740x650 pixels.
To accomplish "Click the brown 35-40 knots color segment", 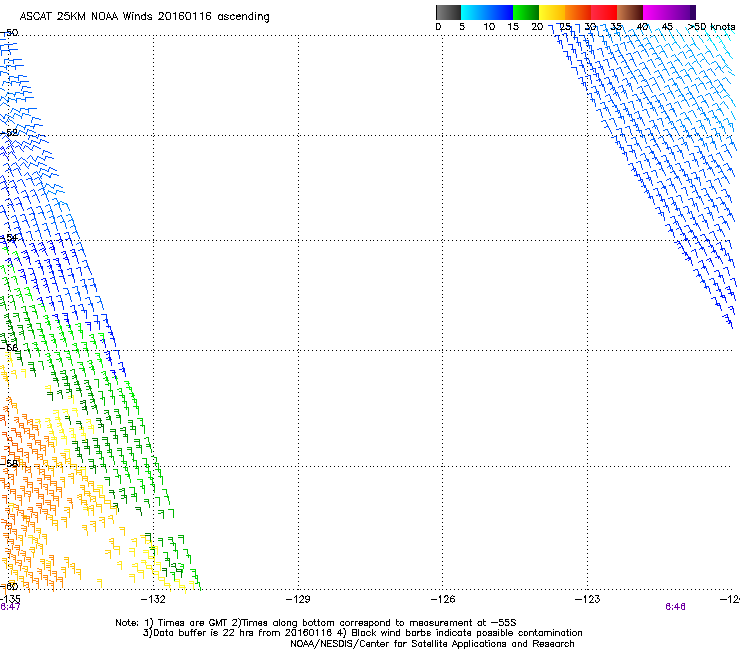I will pyautogui.click(x=630, y=12).
